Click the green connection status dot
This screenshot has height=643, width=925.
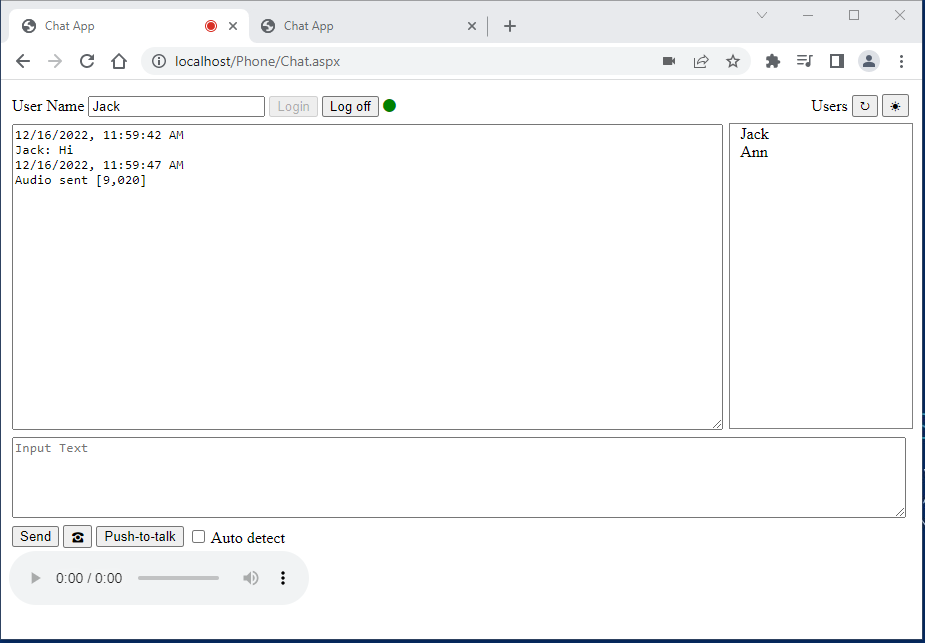tap(389, 106)
